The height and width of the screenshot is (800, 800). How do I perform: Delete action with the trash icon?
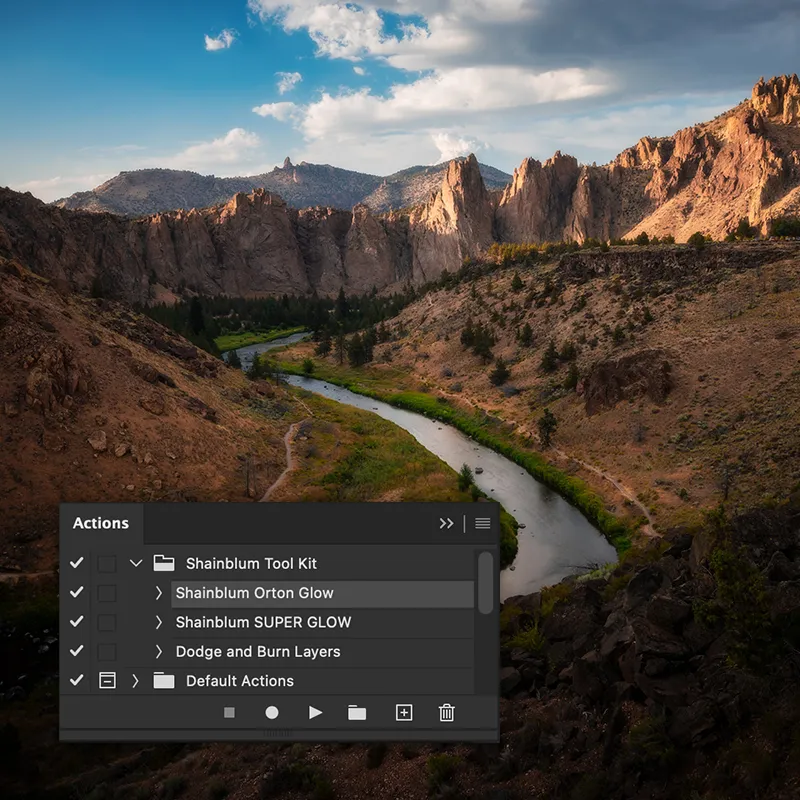pyautogui.click(x=446, y=712)
